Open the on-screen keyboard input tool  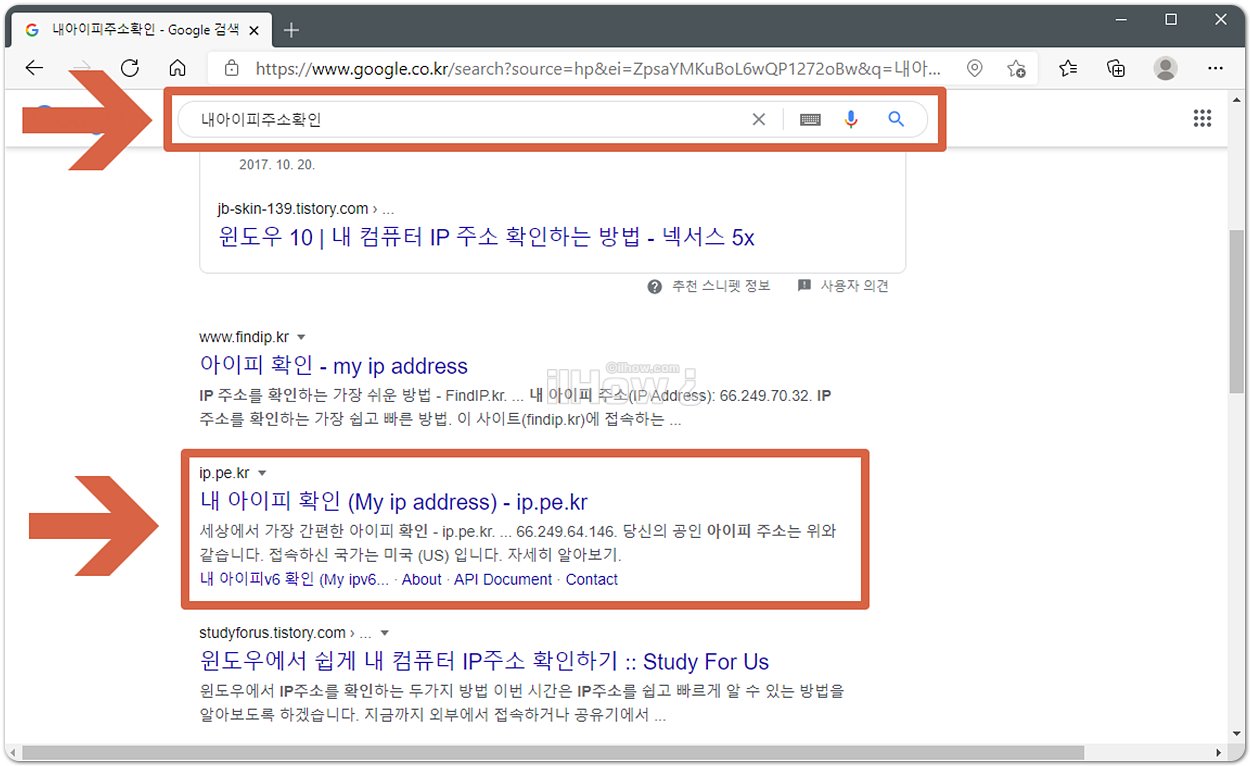coord(811,119)
